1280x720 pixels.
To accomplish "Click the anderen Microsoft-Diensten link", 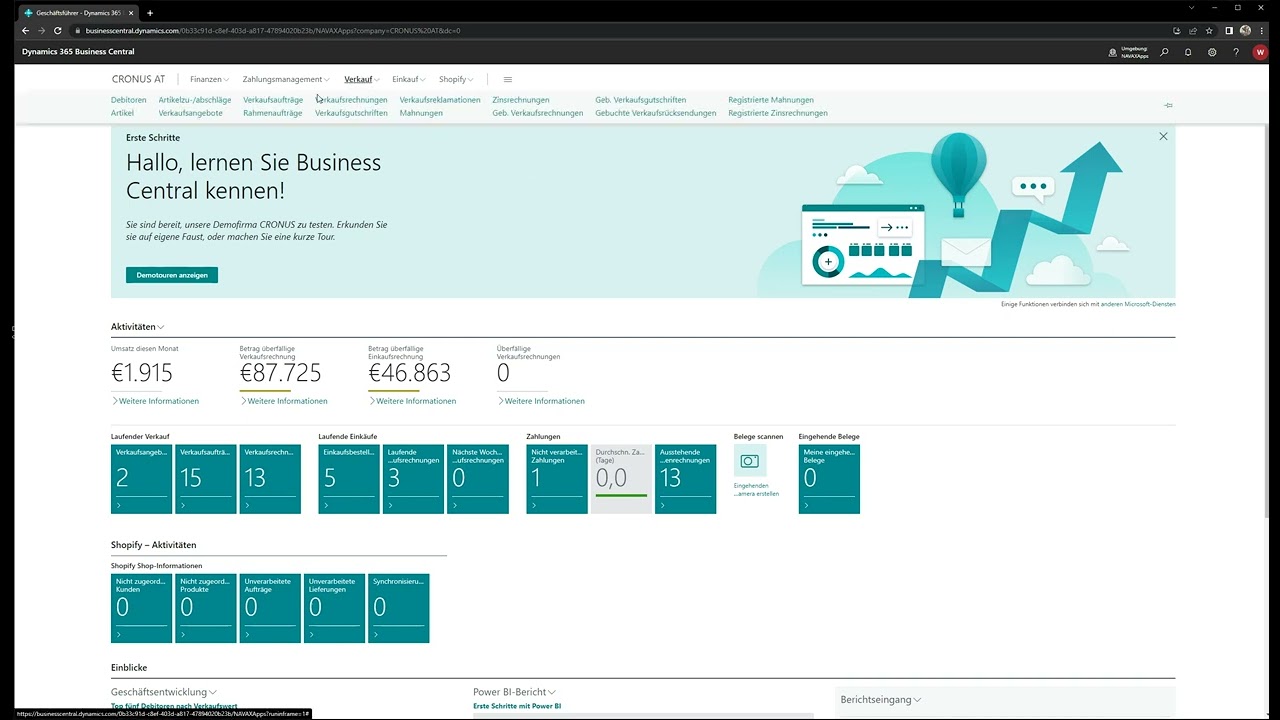I will (1138, 304).
